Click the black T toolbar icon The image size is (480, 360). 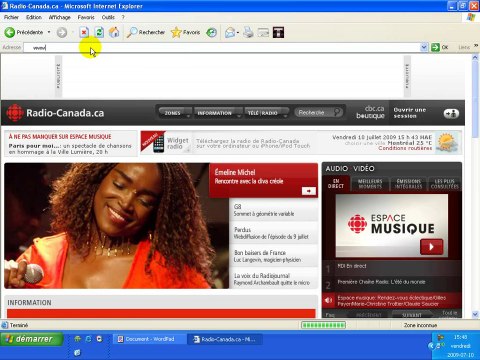278,32
